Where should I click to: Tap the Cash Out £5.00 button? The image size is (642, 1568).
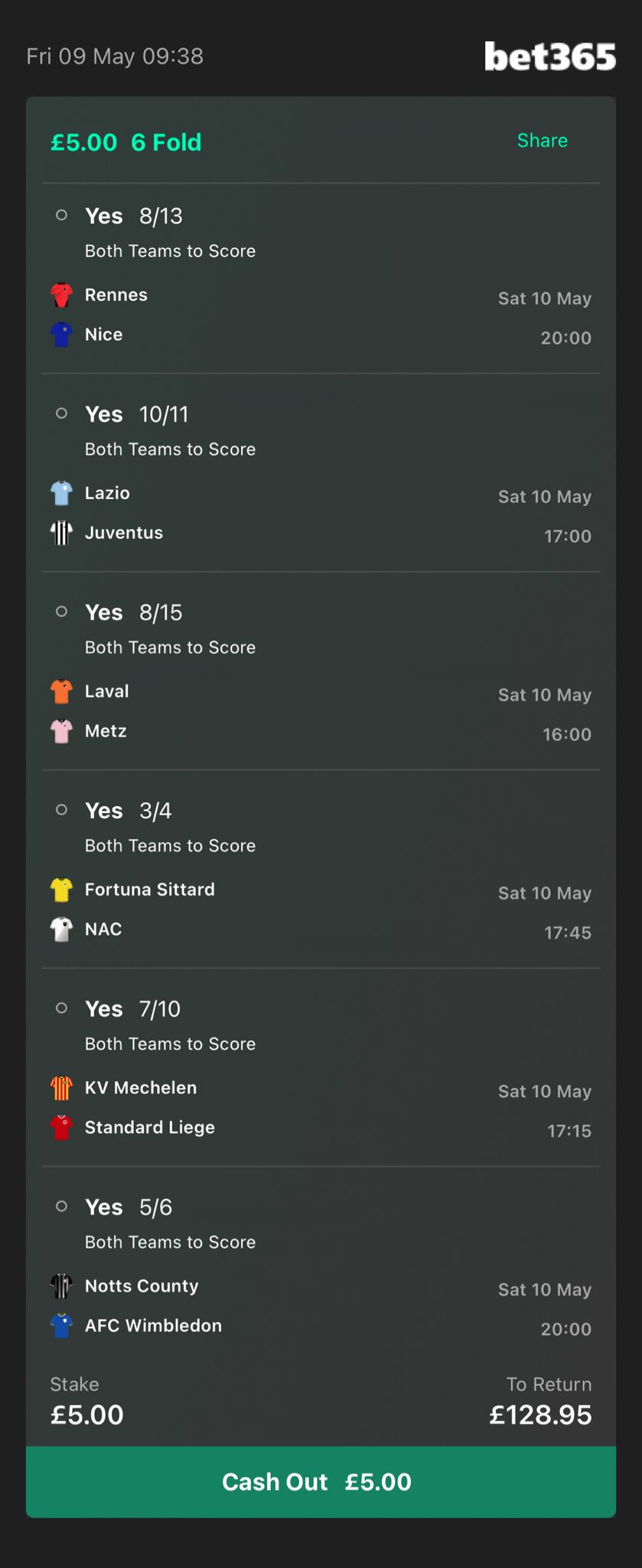(x=321, y=1481)
